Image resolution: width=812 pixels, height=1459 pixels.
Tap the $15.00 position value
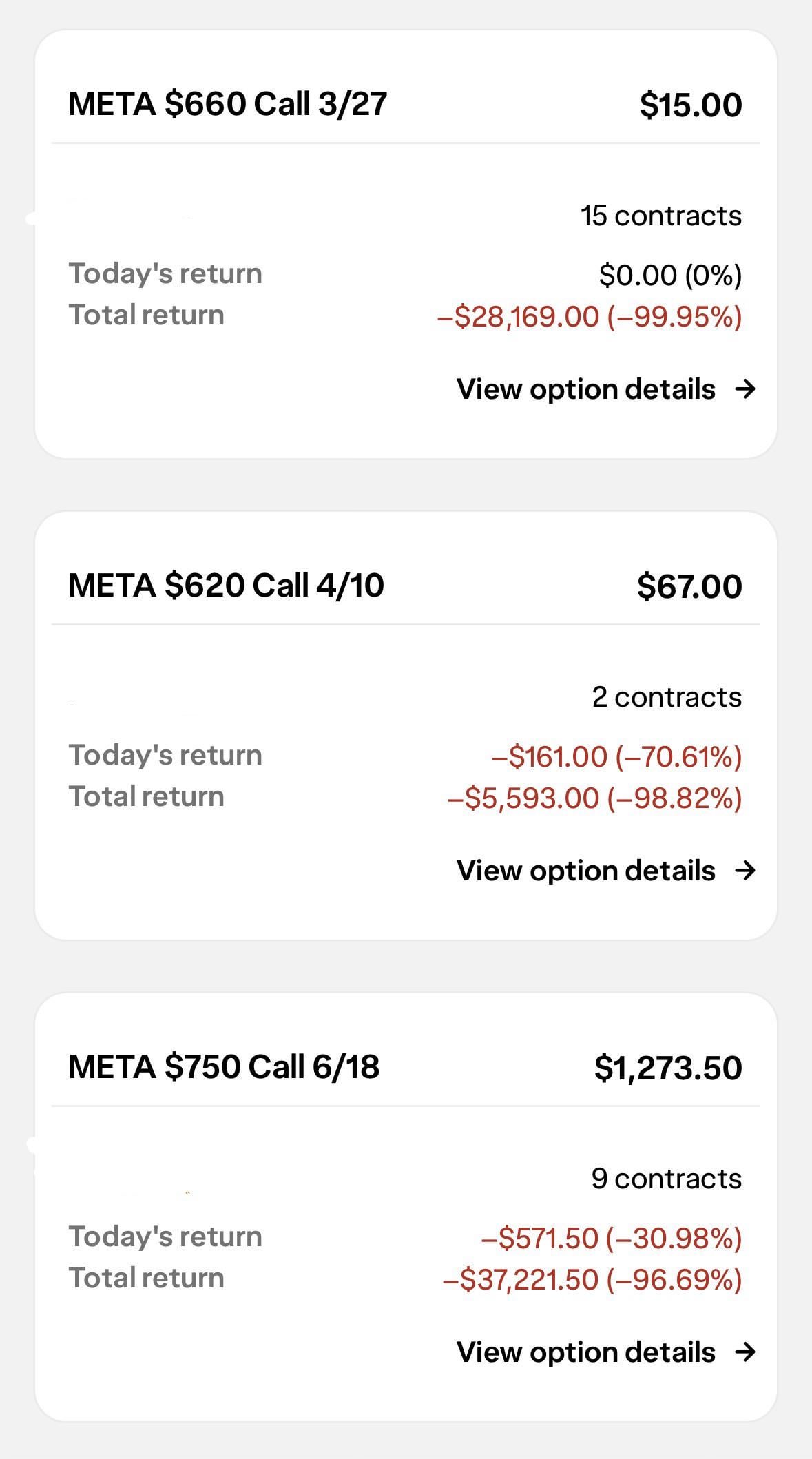[691, 105]
